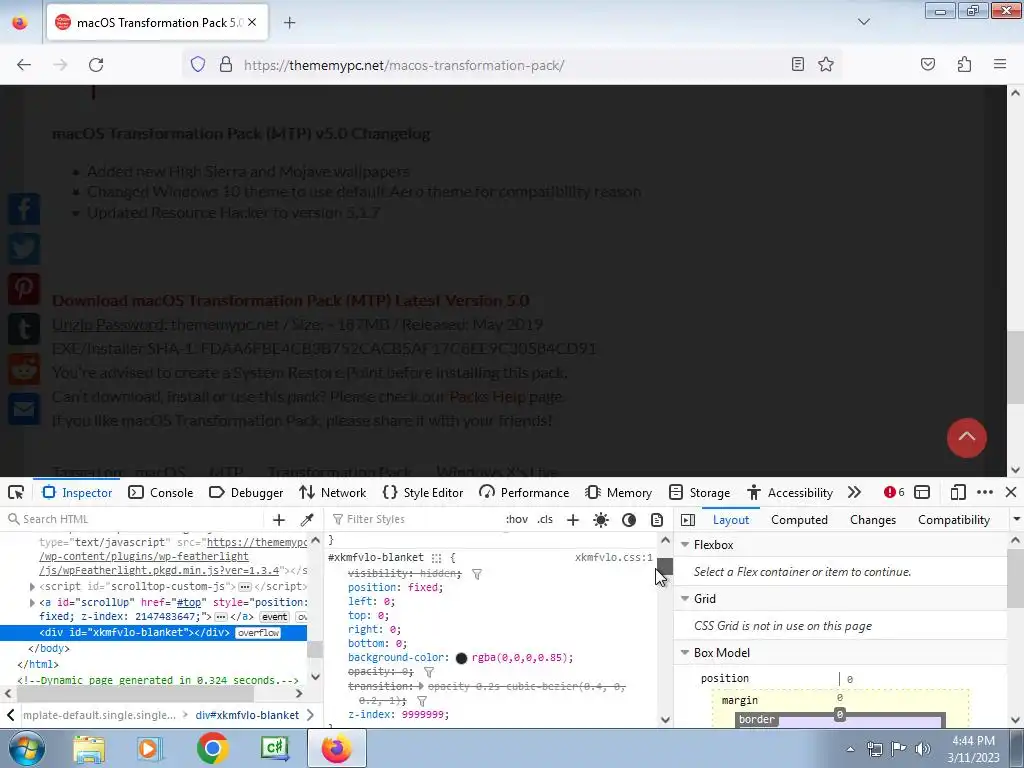The image size is (1024, 768).
Task: Collapse the Grid section
Action: pos(685,598)
